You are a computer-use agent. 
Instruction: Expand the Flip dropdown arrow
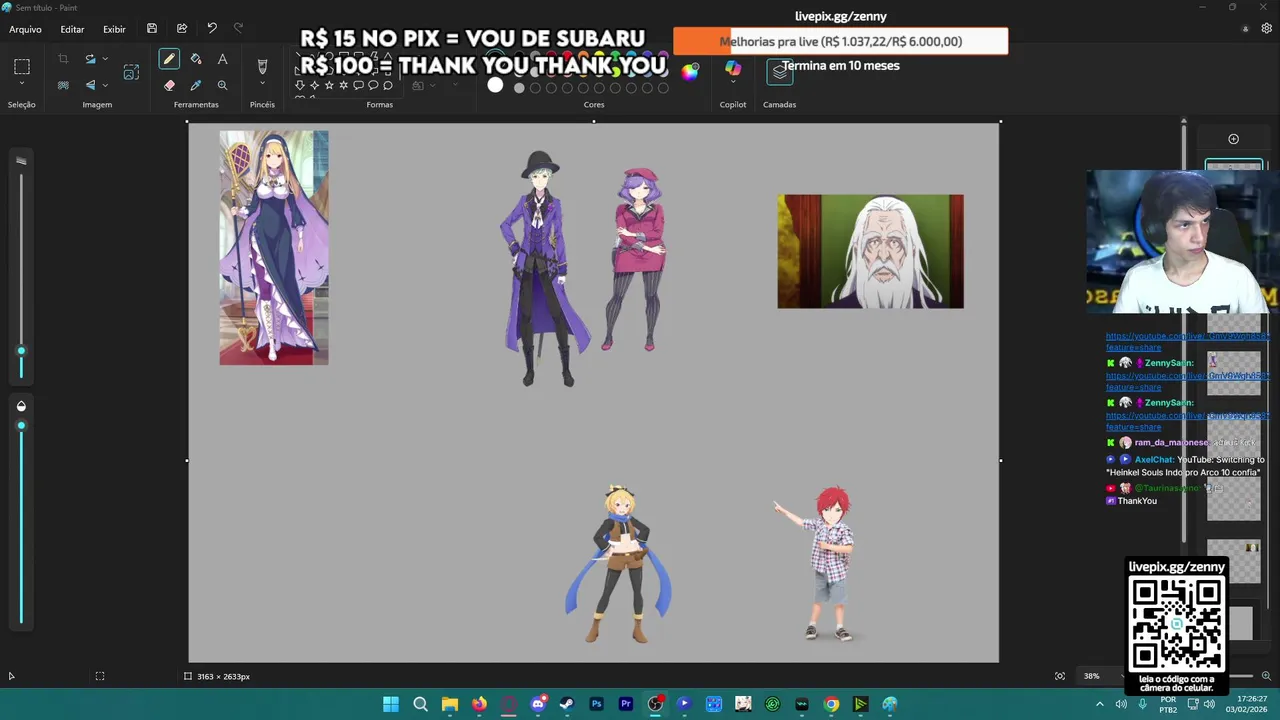pos(105,86)
